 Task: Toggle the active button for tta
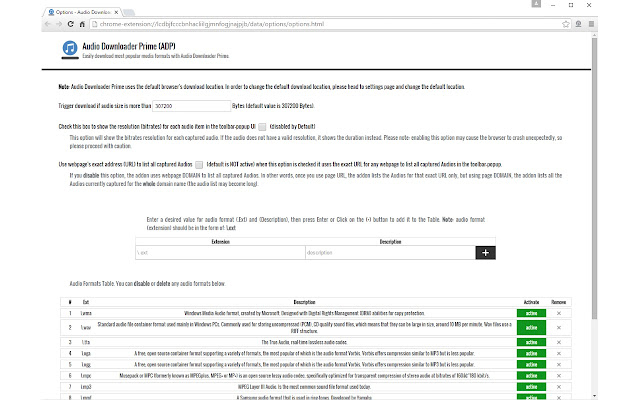531,342
